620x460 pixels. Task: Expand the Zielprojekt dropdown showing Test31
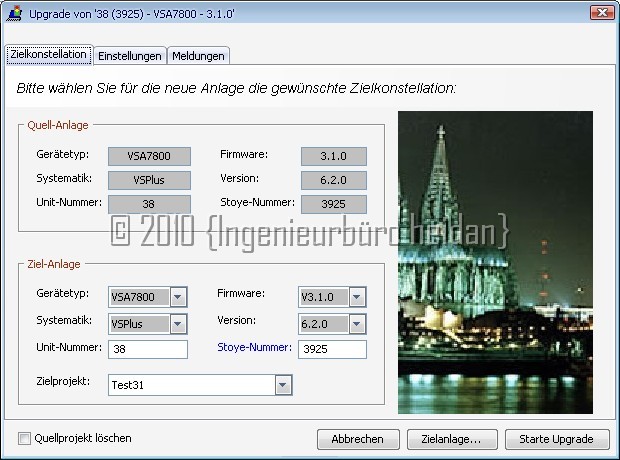pos(283,385)
